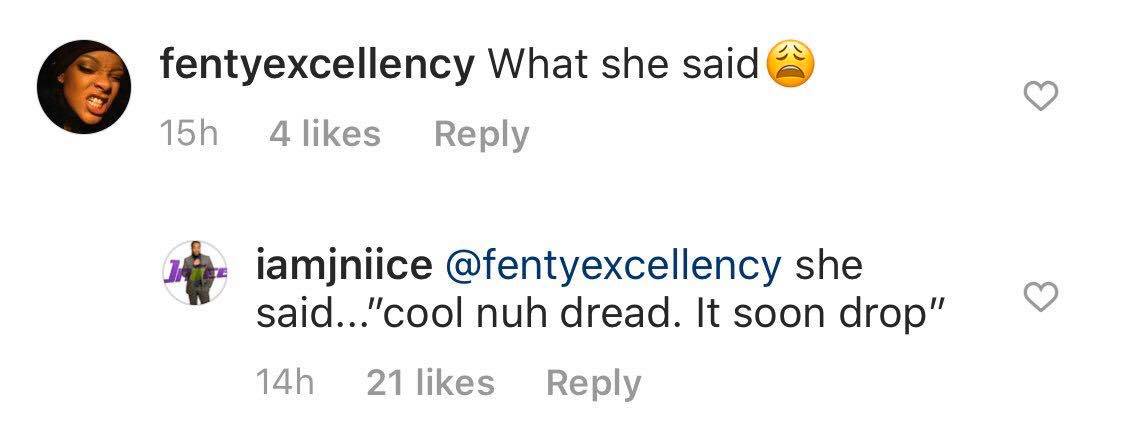Click the 15h timestamp

[189, 134]
